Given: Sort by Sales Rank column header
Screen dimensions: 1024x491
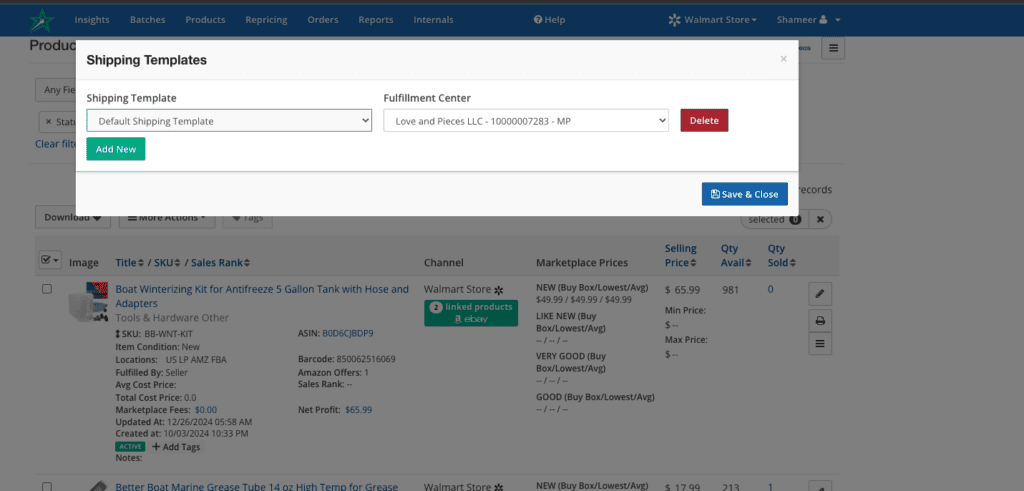Looking at the screenshot, I should point(221,262).
